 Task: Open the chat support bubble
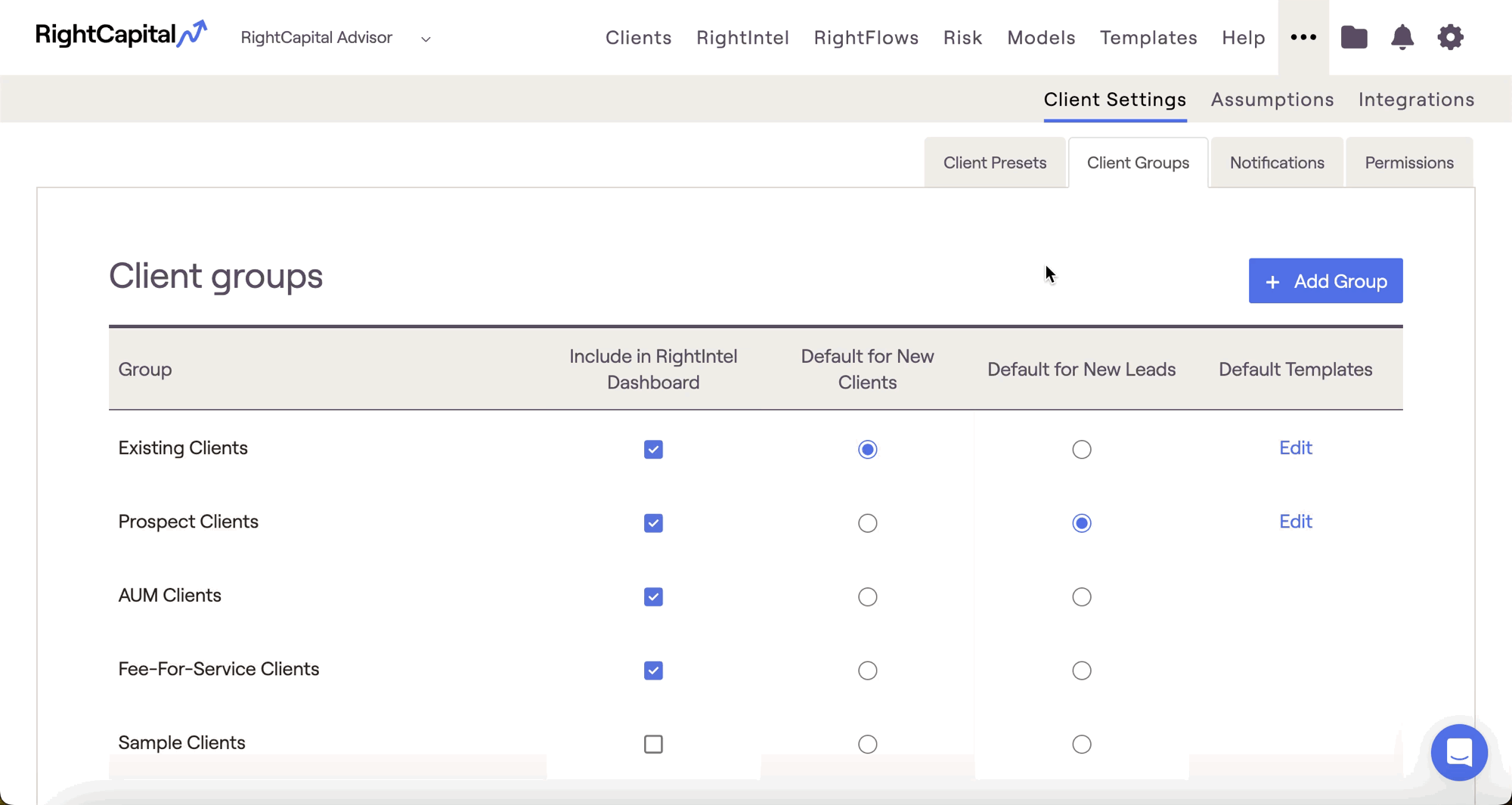click(x=1458, y=752)
